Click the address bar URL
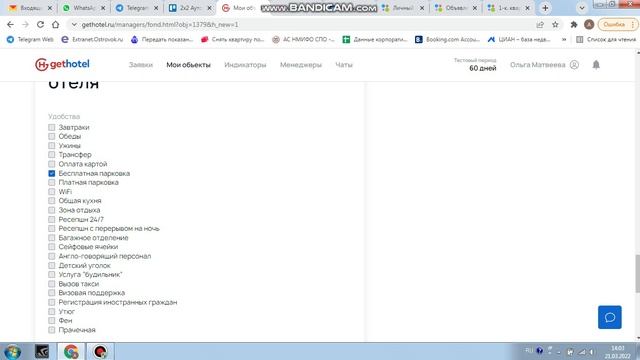The height and width of the screenshot is (360, 640). [x=160, y=24]
